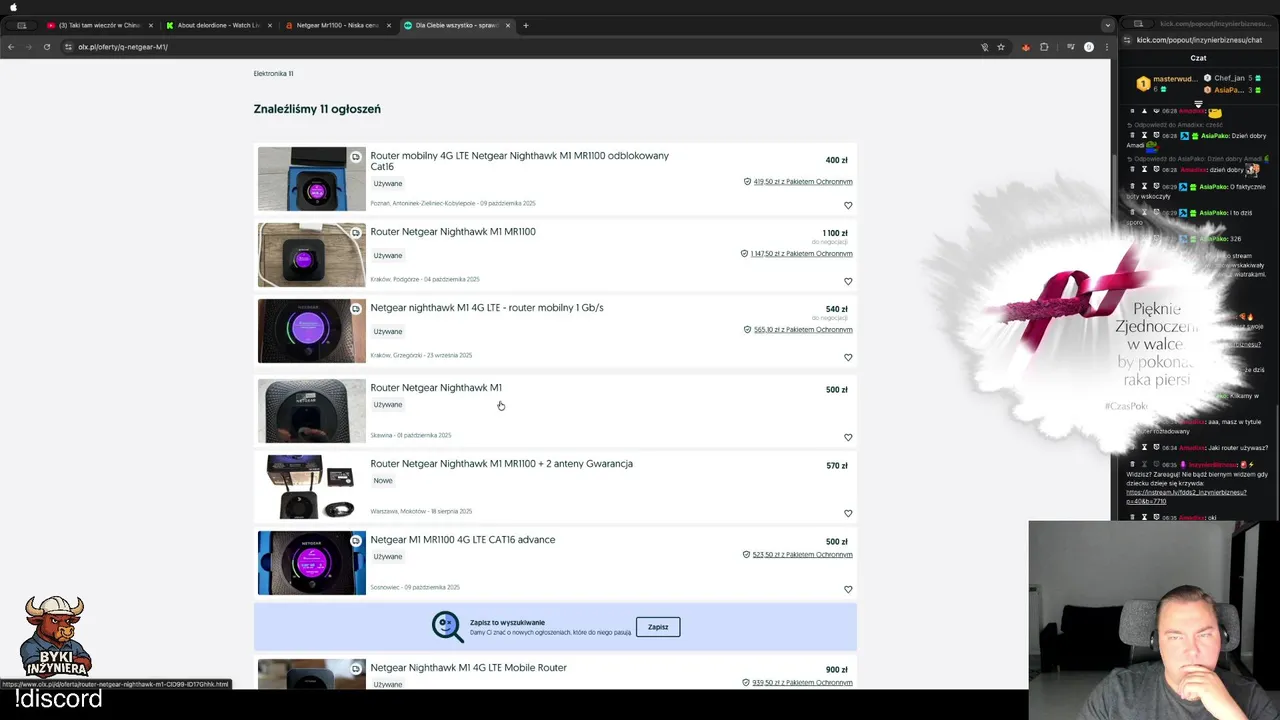Image resolution: width=1280 pixels, height=720 pixels.
Task: Favorite the 1 100 zł Nighthawk listing
Action: pos(848,281)
